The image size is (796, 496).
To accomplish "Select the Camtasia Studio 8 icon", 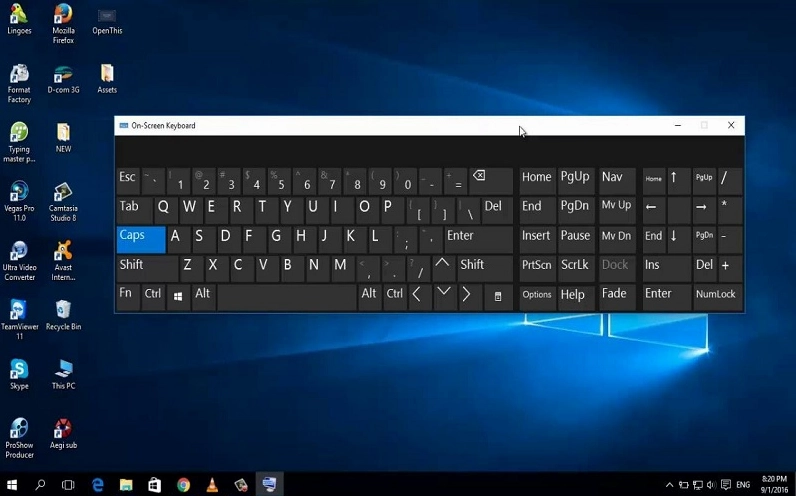I will tap(63, 202).
